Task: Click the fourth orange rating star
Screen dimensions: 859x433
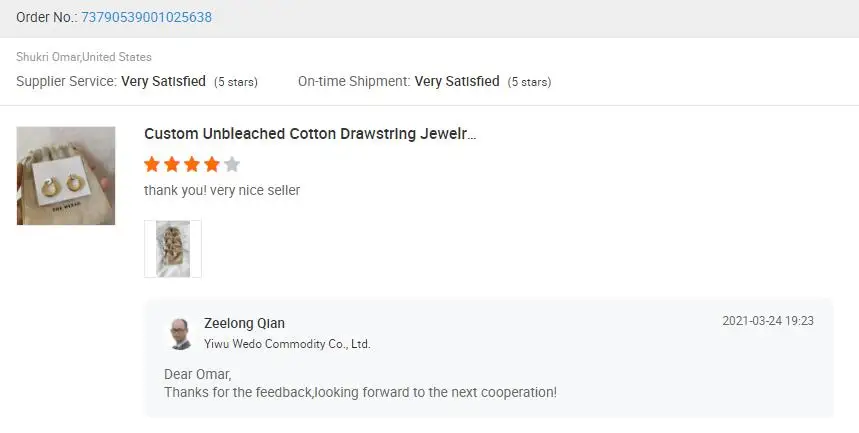Action: tap(212, 164)
